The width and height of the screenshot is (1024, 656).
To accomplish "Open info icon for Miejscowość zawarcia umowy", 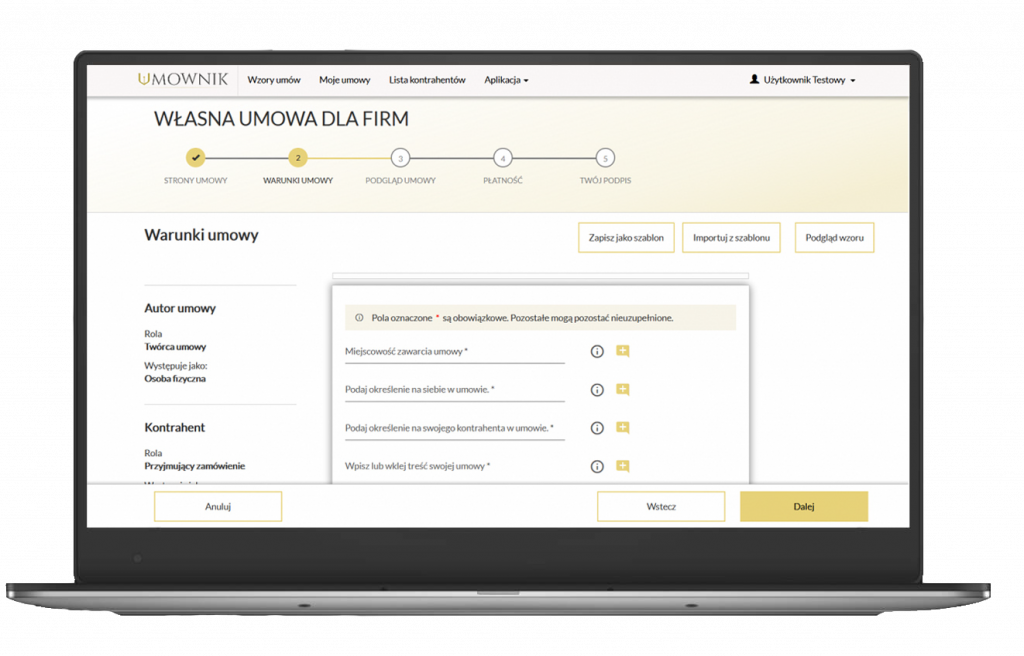I will click(597, 352).
